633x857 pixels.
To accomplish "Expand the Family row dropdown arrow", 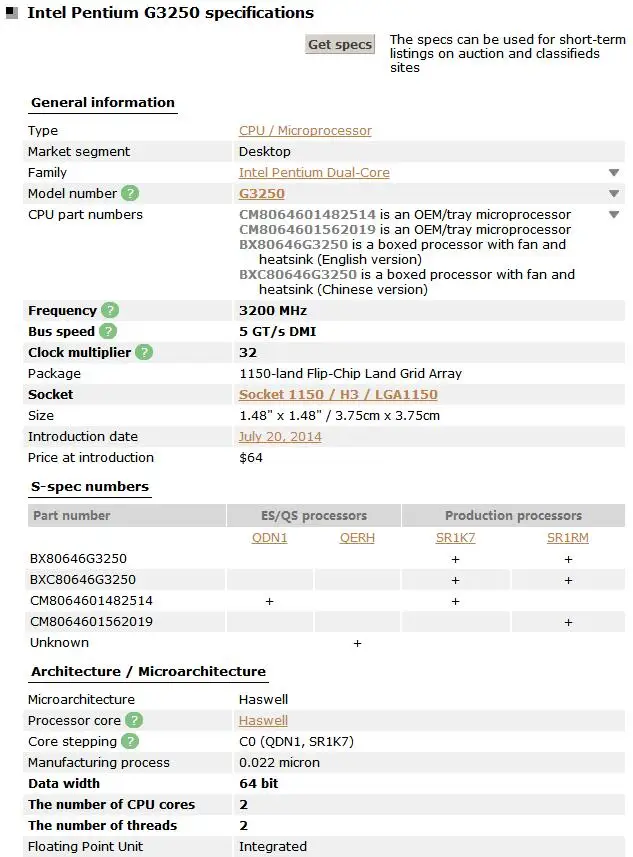I will point(614,173).
